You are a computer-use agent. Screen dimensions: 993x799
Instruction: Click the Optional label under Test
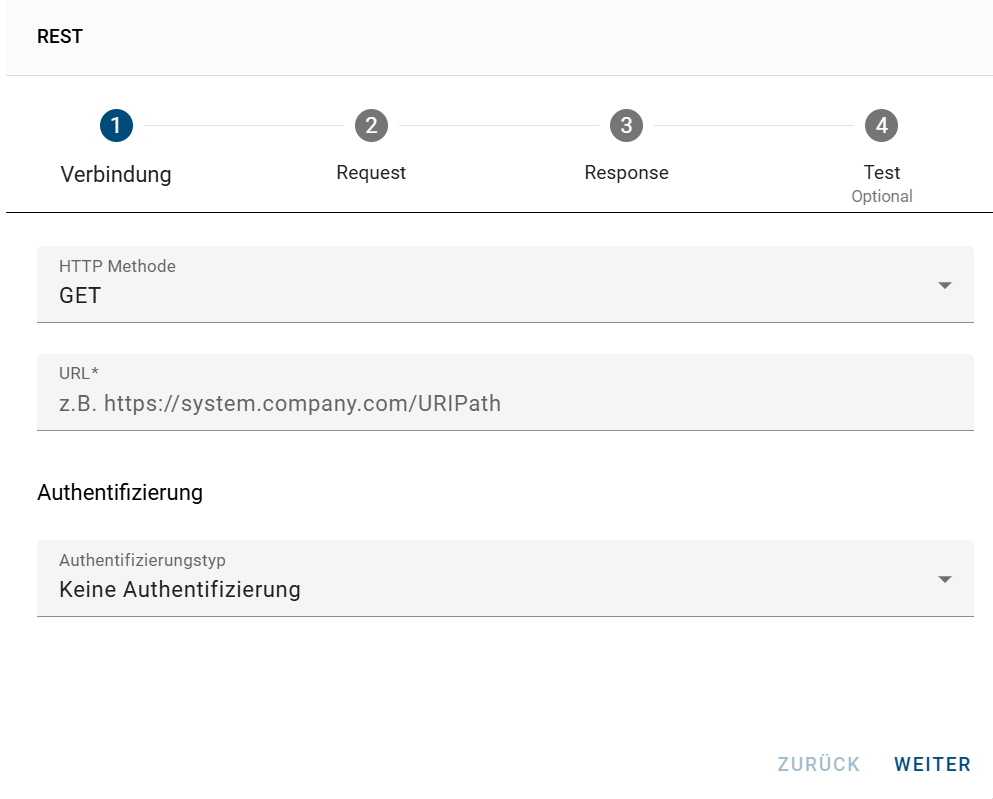881,196
